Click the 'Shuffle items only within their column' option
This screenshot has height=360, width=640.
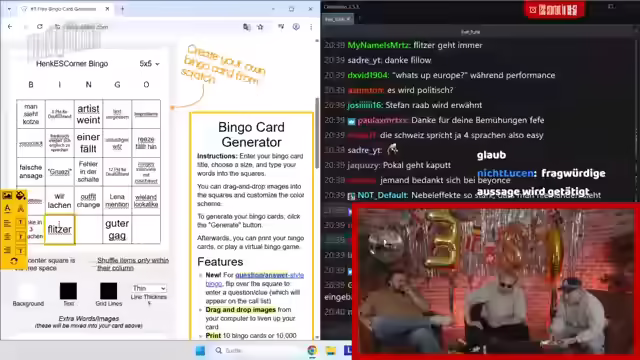click(133, 264)
